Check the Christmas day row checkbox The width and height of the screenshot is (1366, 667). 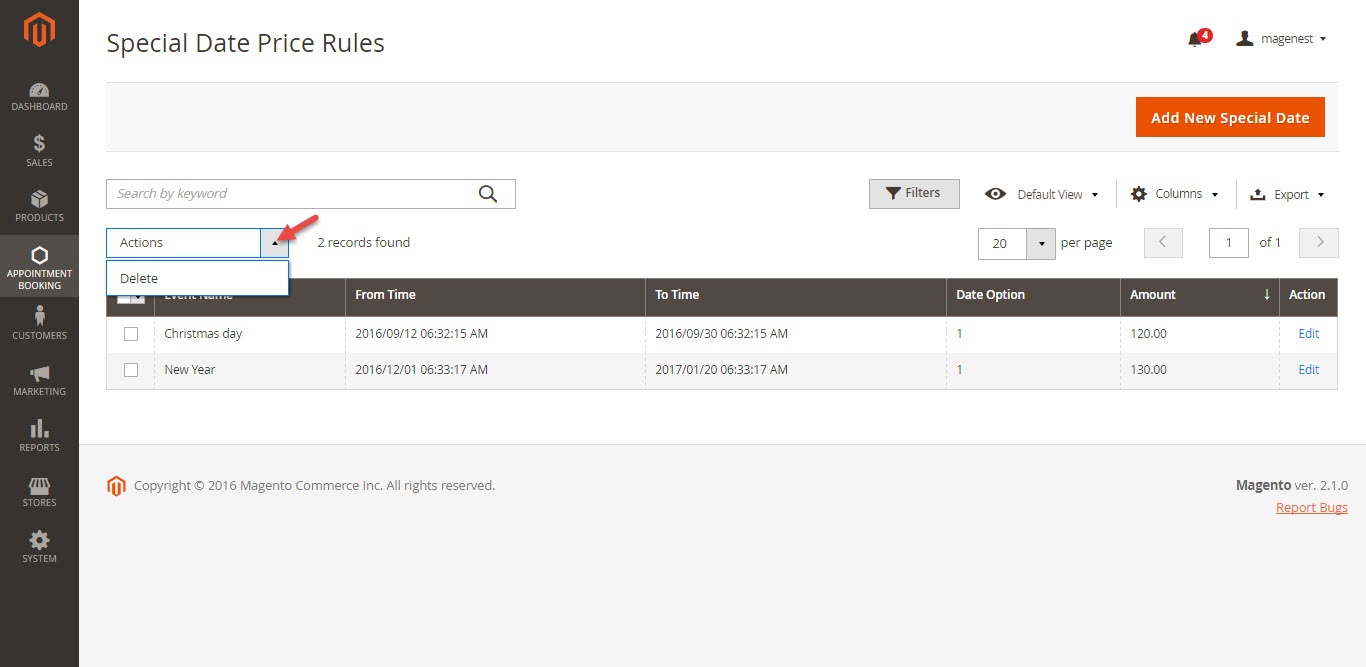[x=131, y=334]
